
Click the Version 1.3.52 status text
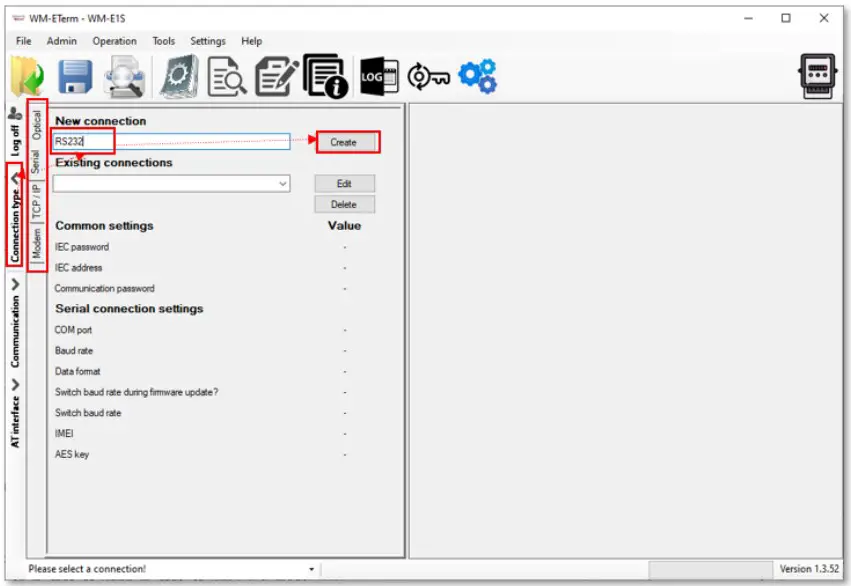coord(809,569)
